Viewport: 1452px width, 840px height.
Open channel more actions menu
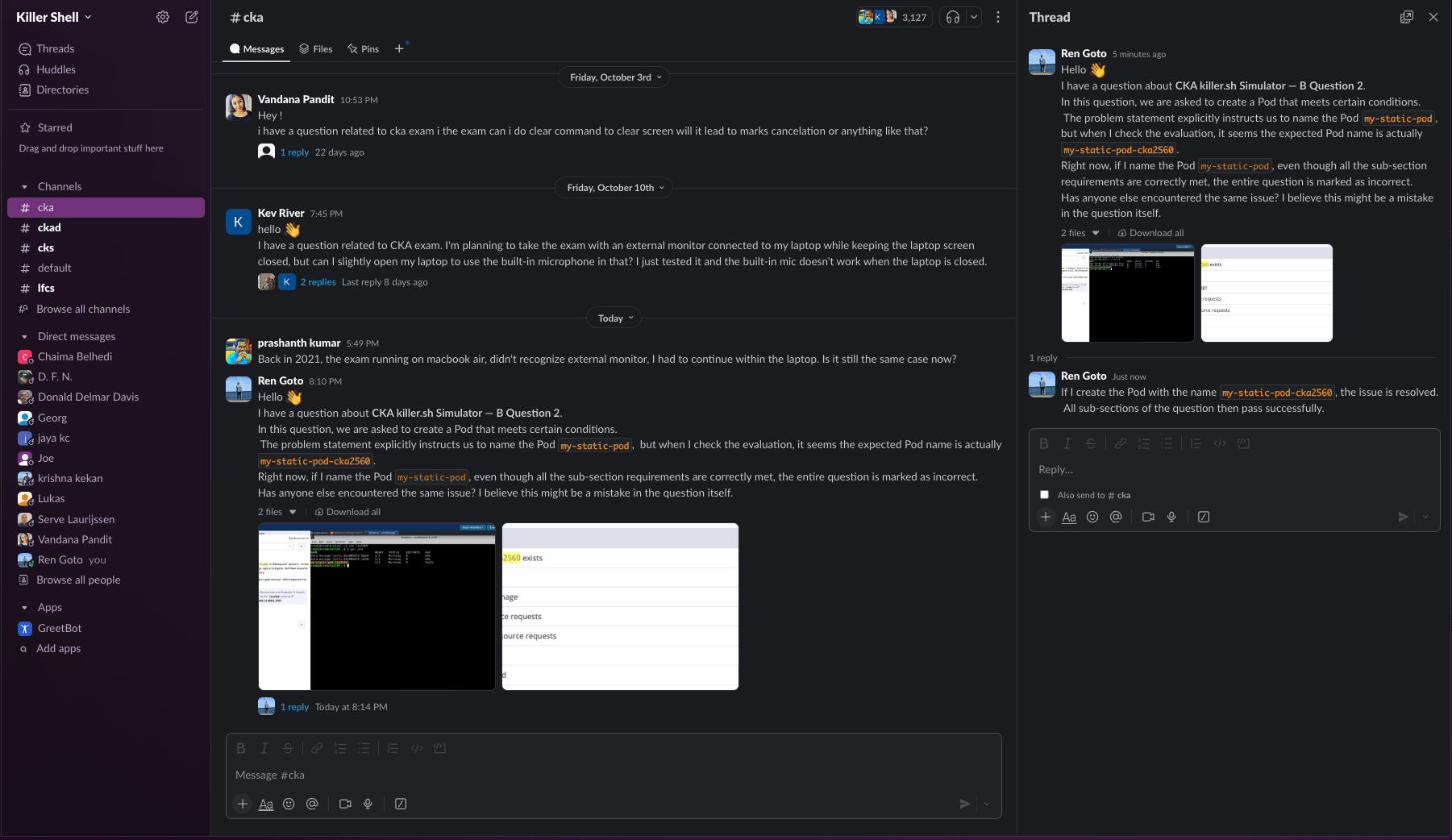coord(998,17)
